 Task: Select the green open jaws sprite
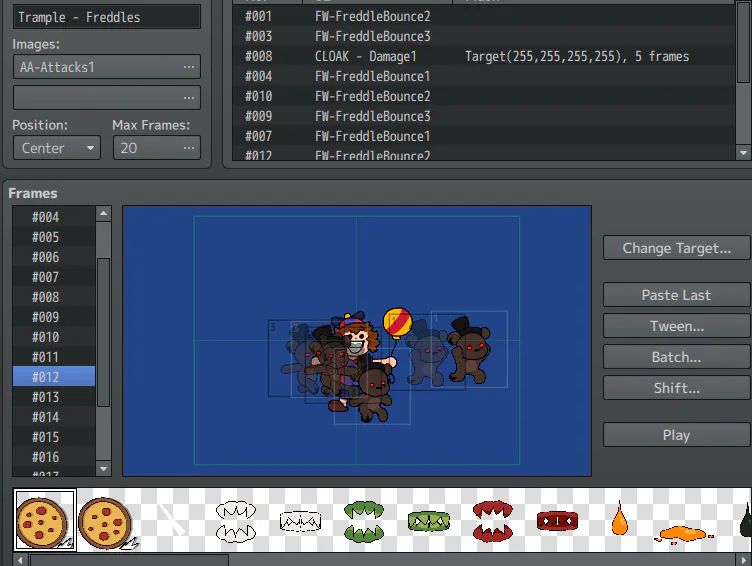[x=364, y=521]
